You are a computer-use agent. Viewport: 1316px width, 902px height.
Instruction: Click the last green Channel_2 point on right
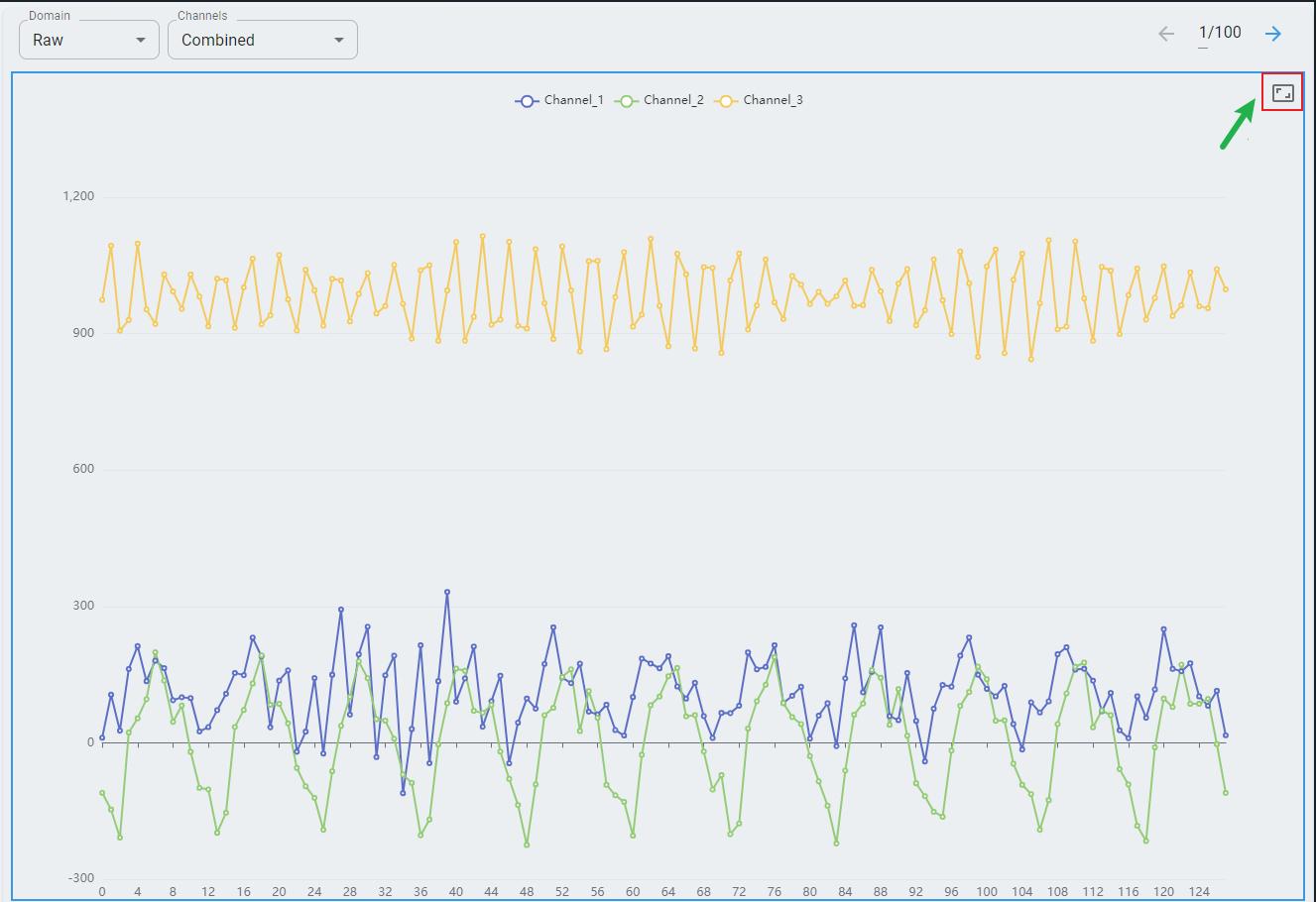(1226, 793)
